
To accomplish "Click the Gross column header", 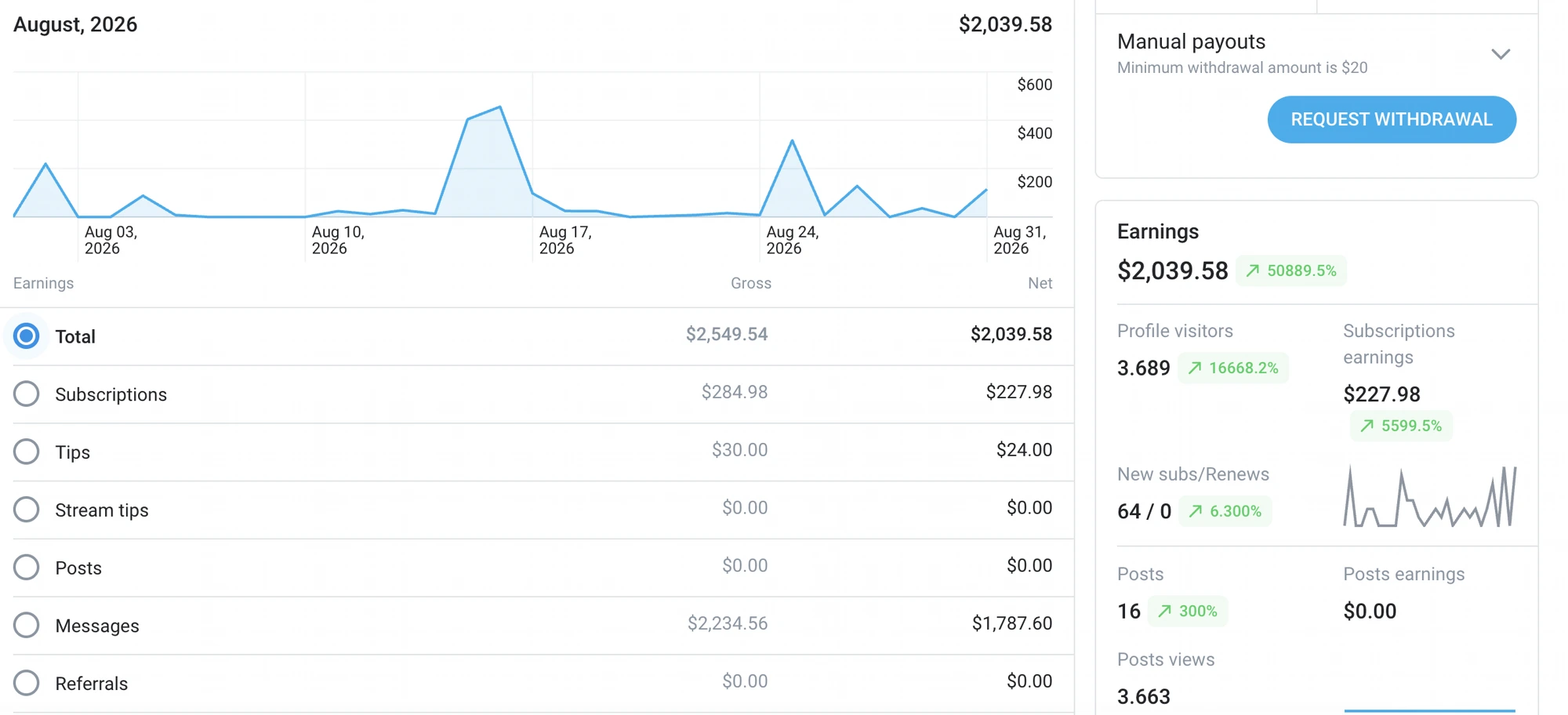I will click(x=751, y=283).
